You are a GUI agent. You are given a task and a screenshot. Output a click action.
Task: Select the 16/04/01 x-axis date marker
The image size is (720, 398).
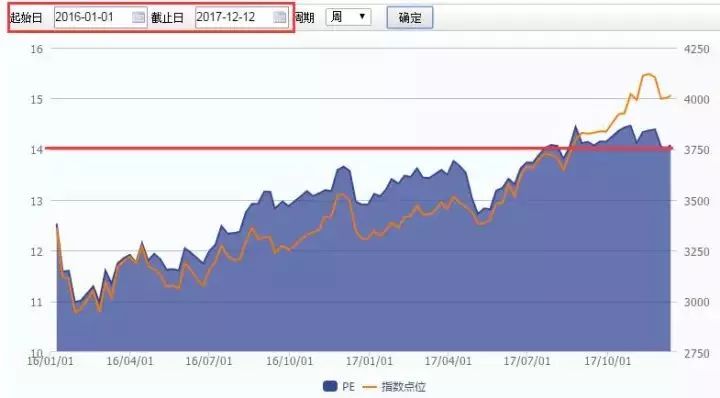pos(130,361)
